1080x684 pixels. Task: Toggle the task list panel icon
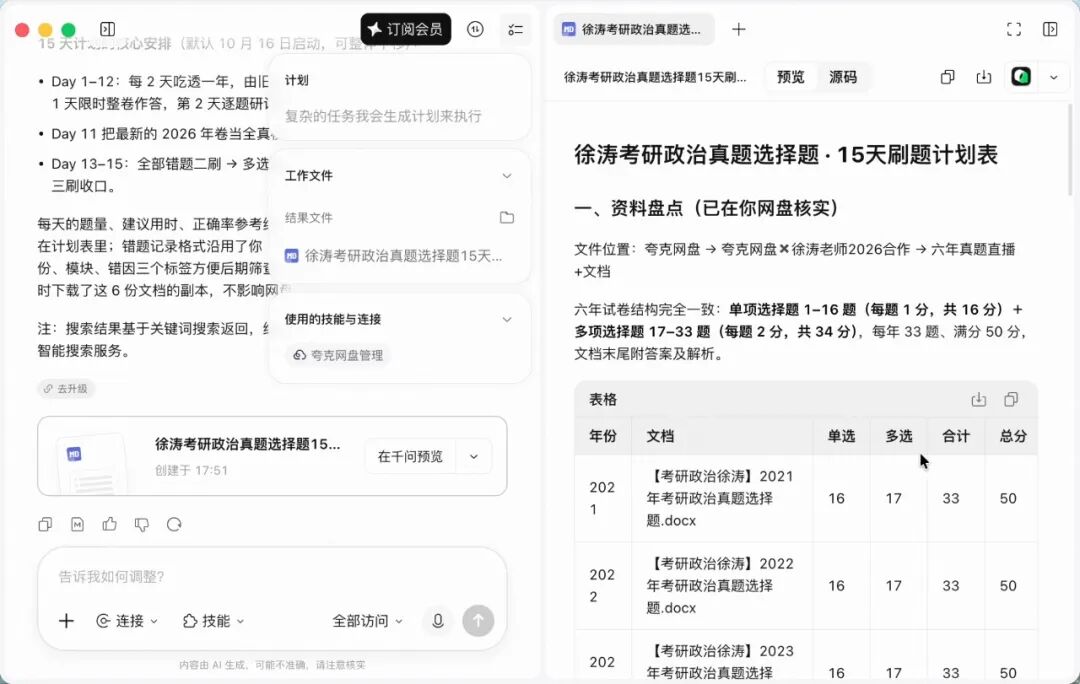pyautogui.click(x=515, y=30)
